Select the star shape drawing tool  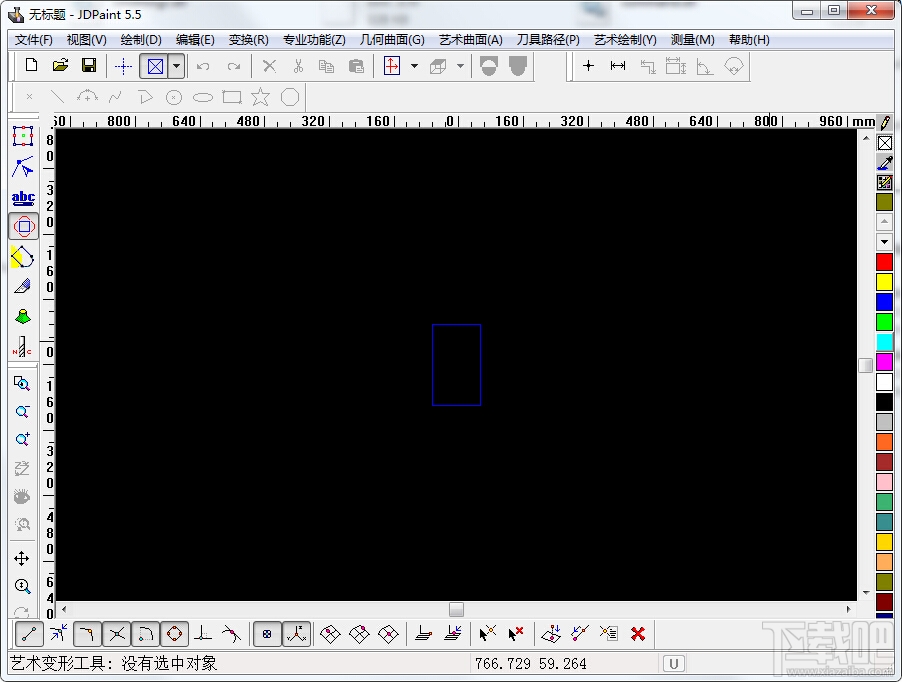[x=261, y=97]
